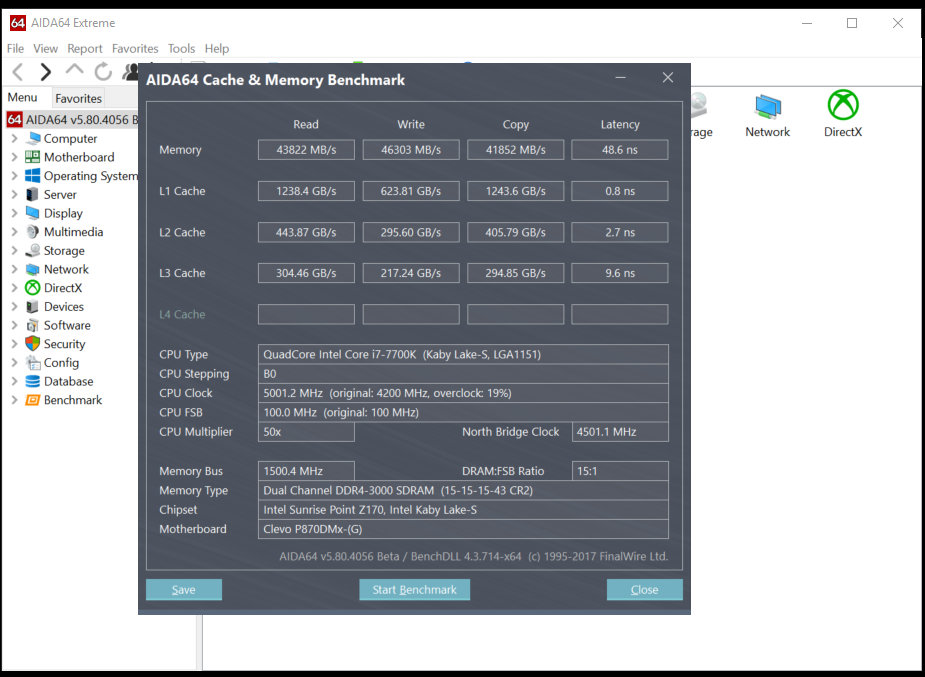Viewport: 925px width, 677px height.
Task: Click the Memory Type DDR4-3000 field
Action: tap(463, 491)
